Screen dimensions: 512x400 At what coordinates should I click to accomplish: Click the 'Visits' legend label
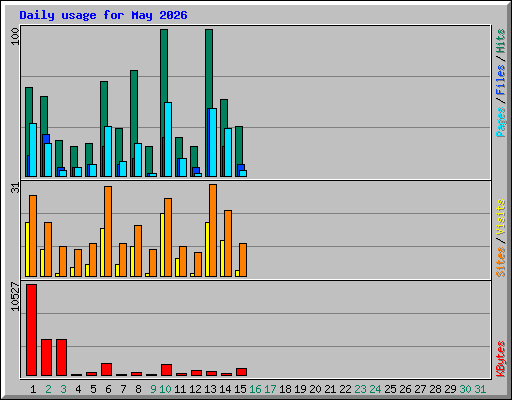tap(500, 217)
